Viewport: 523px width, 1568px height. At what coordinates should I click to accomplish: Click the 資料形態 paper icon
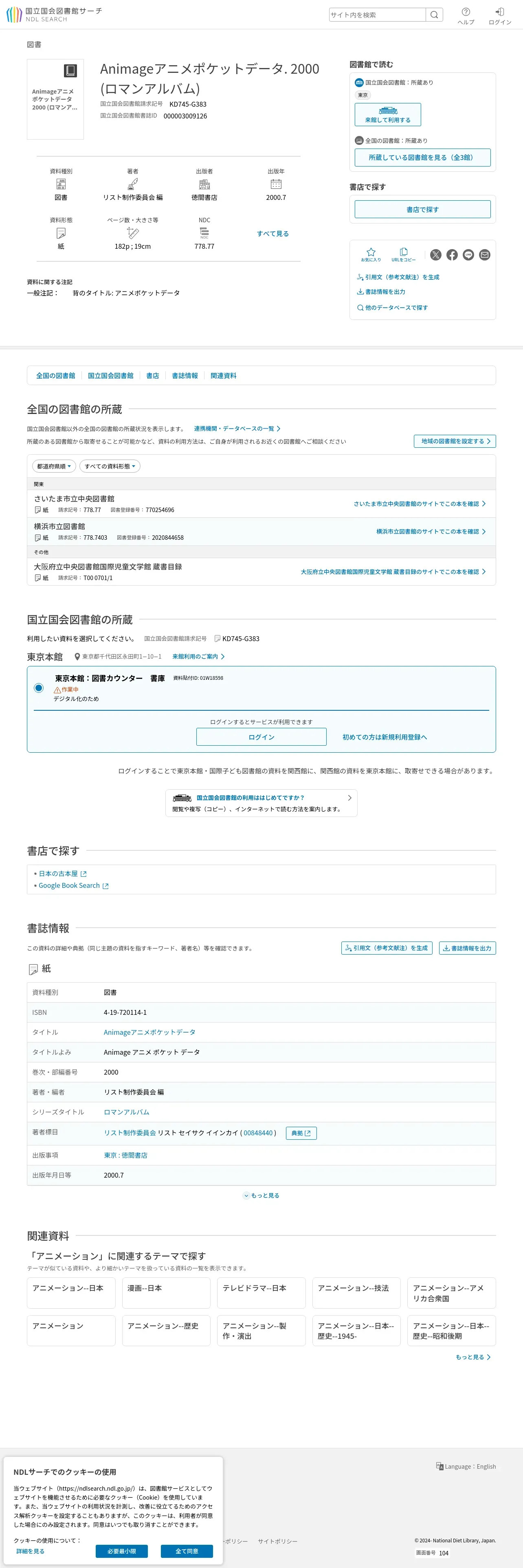pyautogui.click(x=61, y=232)
